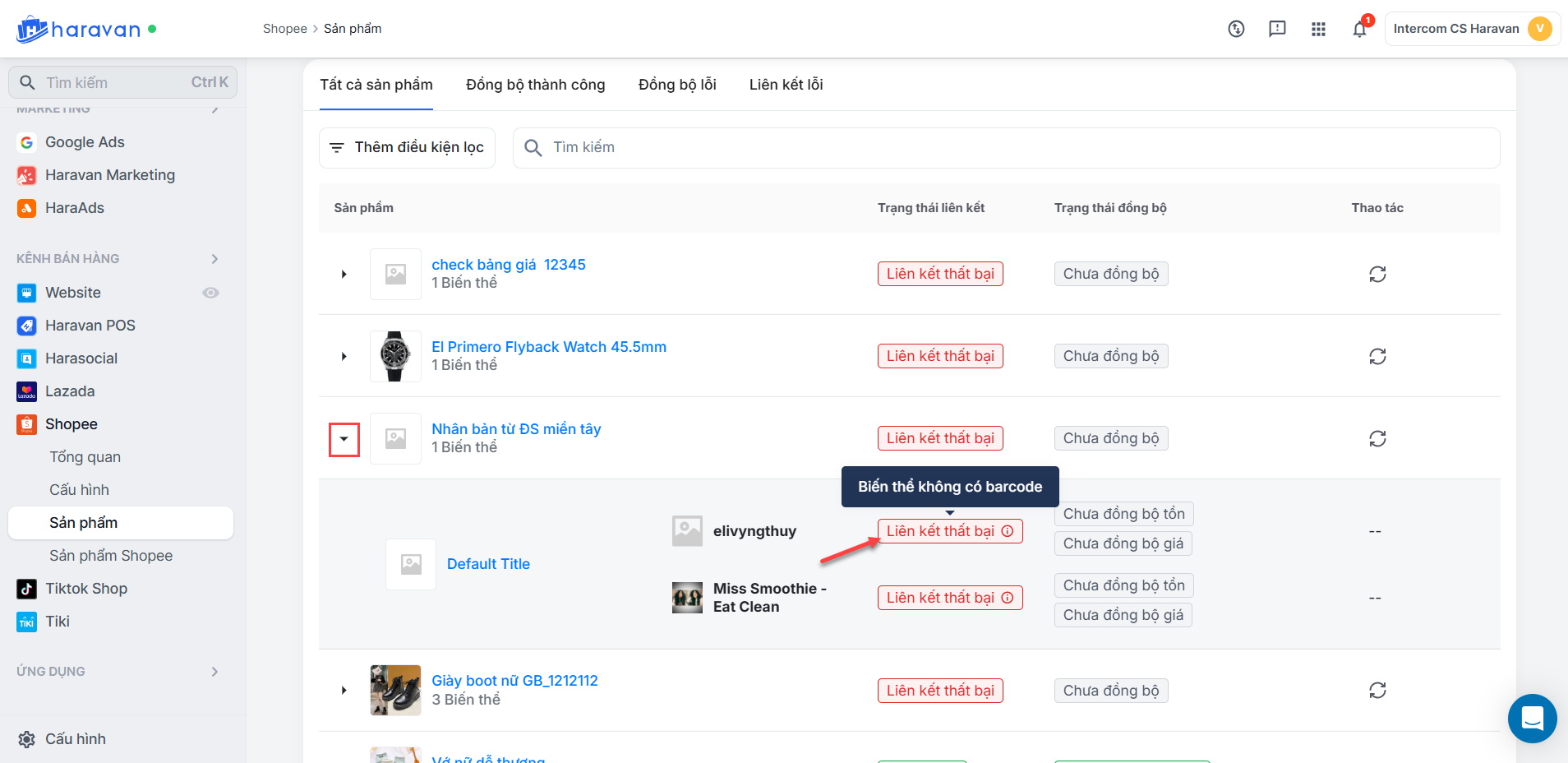Click the Haravan logo
Viewport: 1568px width, 763px height.
pos(79,30)
